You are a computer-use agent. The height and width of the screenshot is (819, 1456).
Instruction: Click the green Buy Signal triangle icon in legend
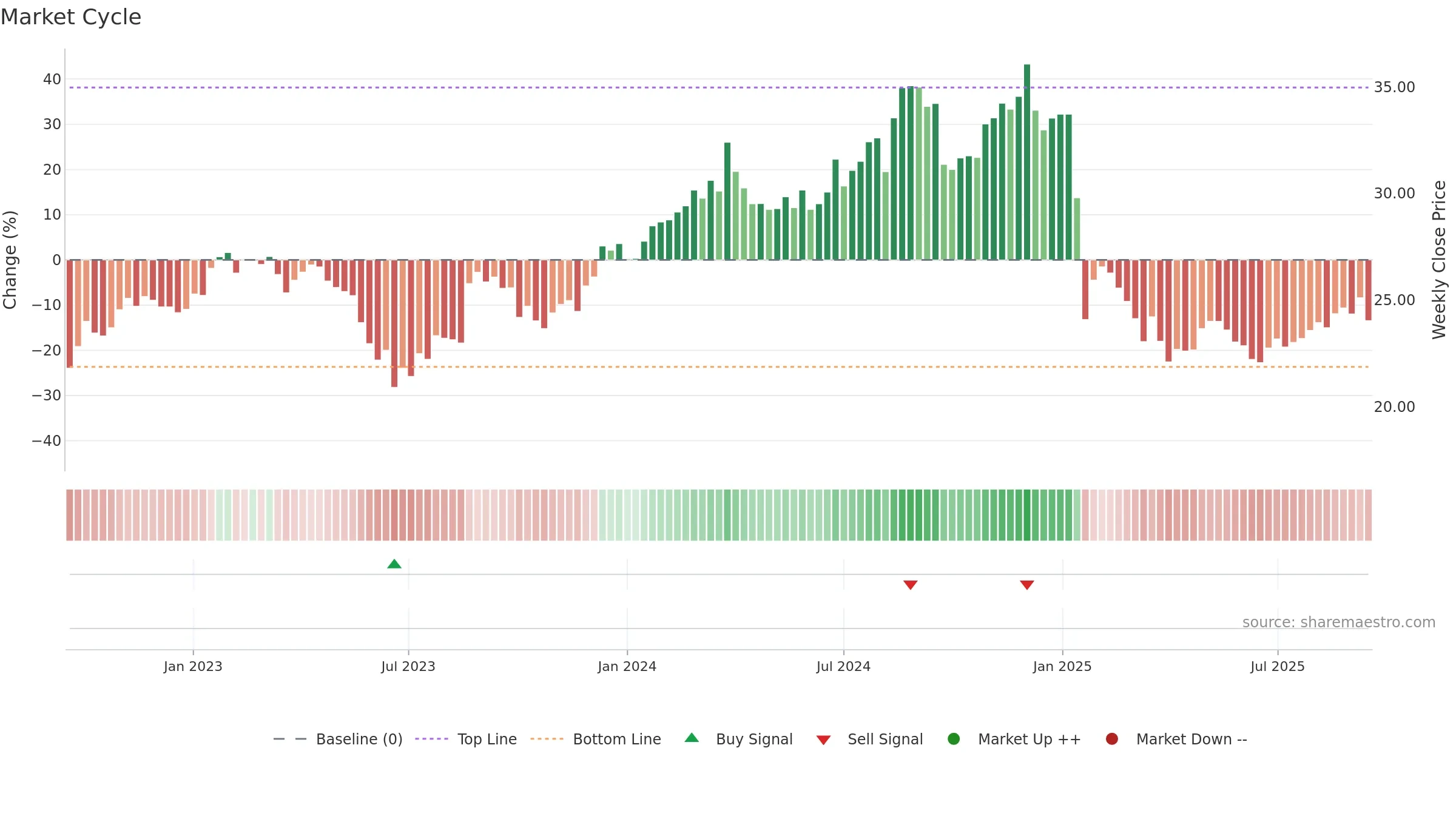[x=692, y=738]
